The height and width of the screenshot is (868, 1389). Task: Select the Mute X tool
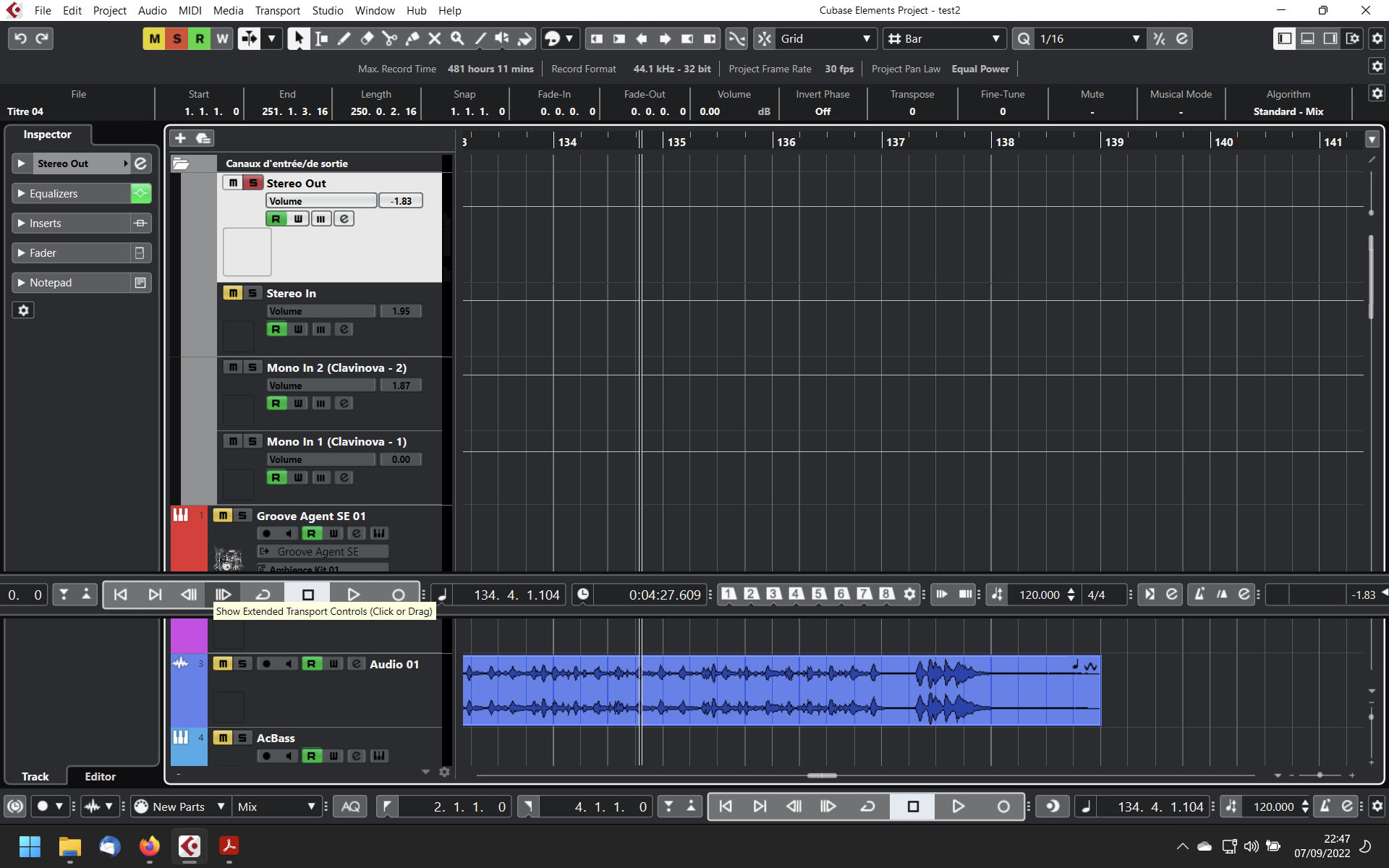(x=435, y=39)
